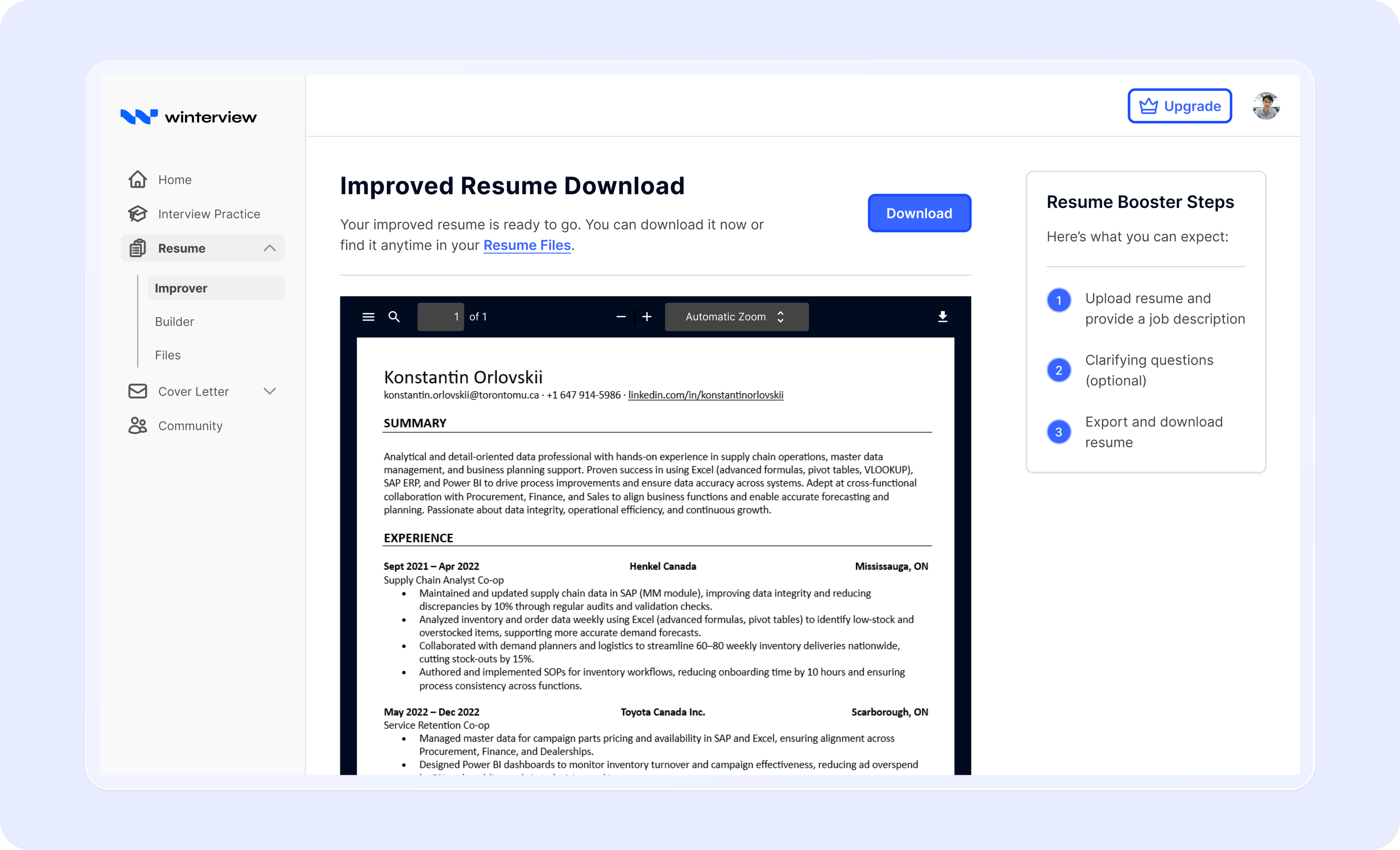The height and width of the screenshot is (850, 1400).
Task: Collapse the Resume section chevron
Action: [270, 248]
